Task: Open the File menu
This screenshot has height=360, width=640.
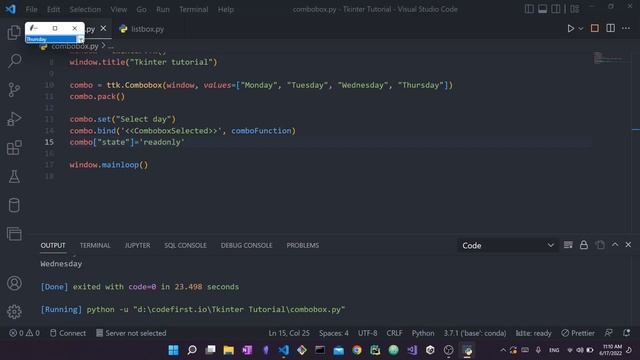Action: pos(31,9)
